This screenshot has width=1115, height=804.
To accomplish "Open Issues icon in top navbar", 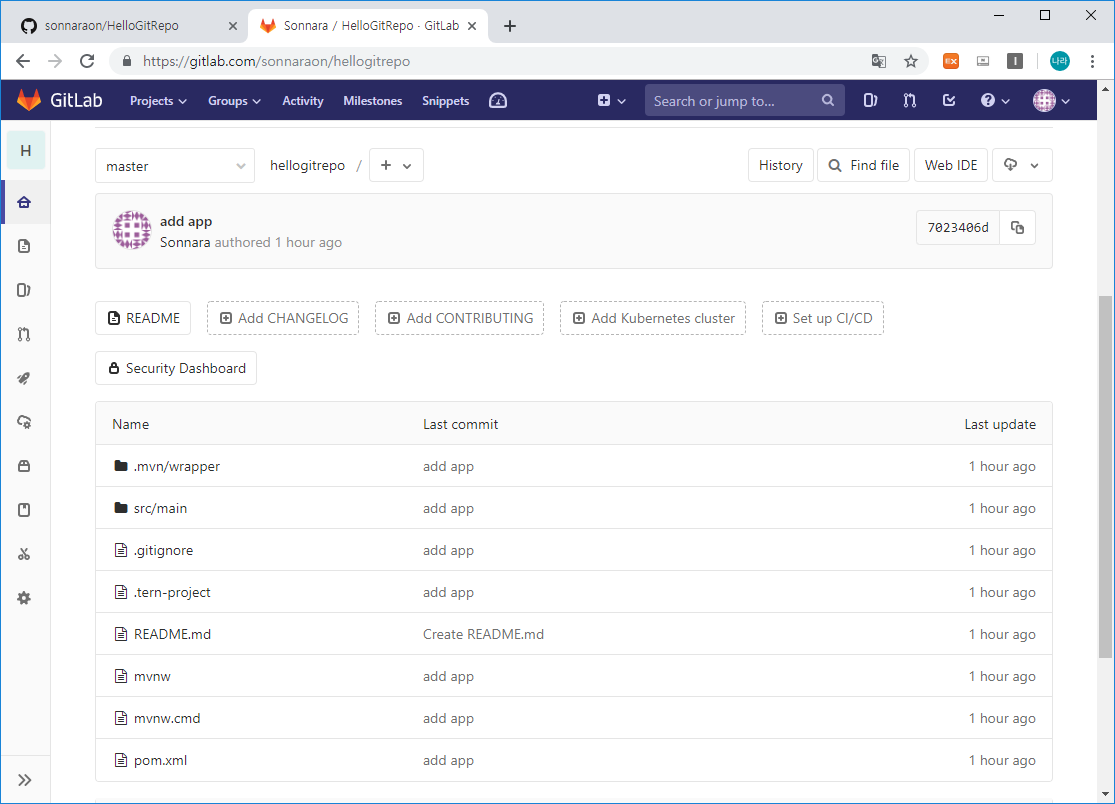I will click(870, 100).
